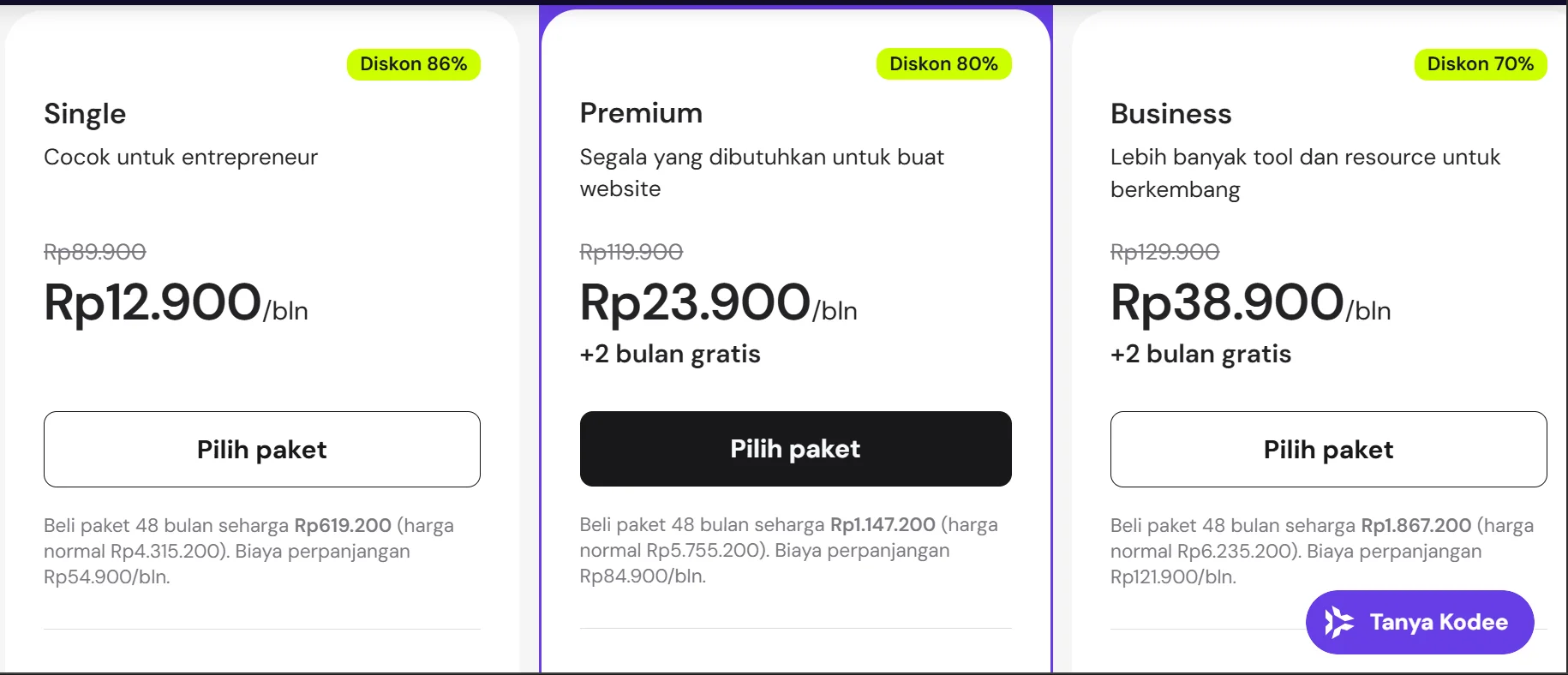Click the crossed-out Rp129.900 price

pyautogui.click(x=1164, y=252)
